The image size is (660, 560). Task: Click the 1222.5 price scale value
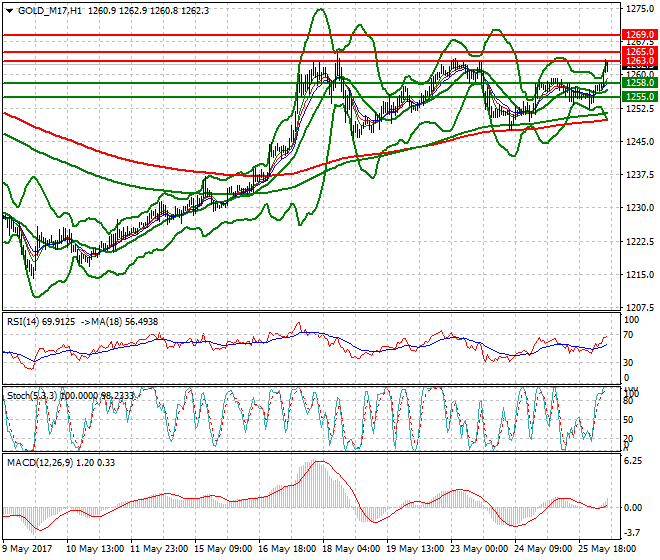click(640, 241)
